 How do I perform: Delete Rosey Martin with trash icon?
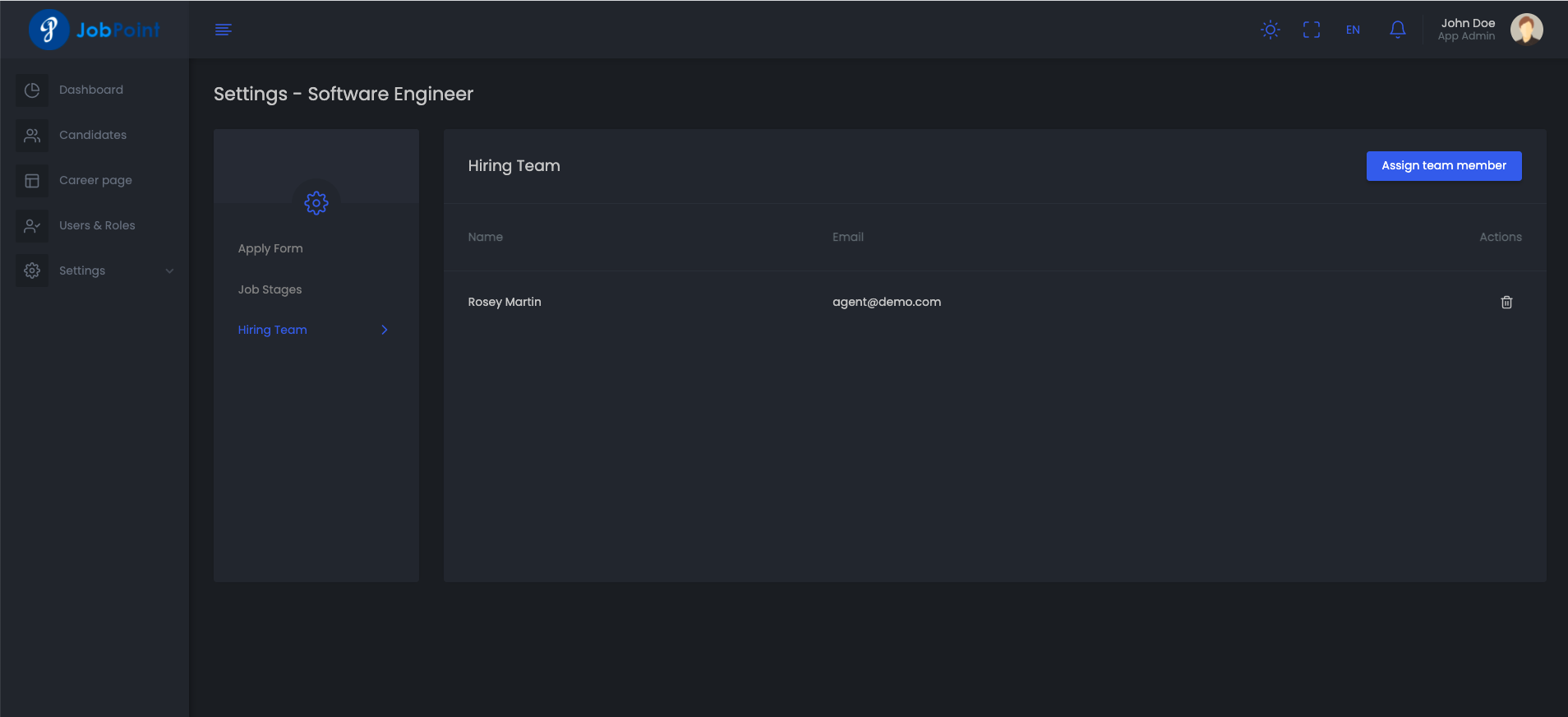(1506, 302)
